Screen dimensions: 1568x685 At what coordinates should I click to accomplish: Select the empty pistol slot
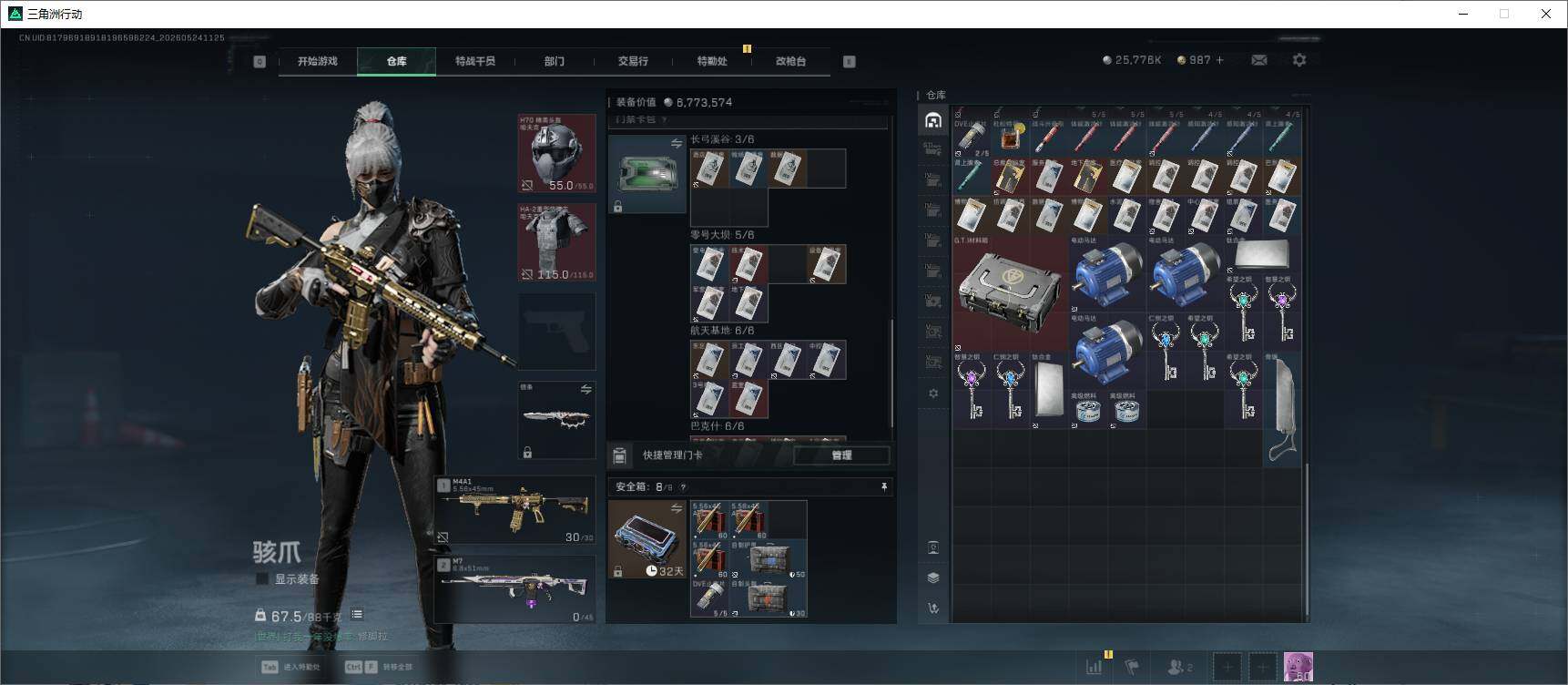(557, 331)
